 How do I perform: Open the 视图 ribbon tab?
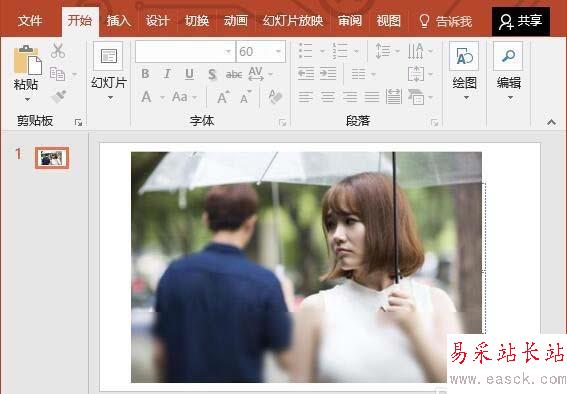point(388,21)
